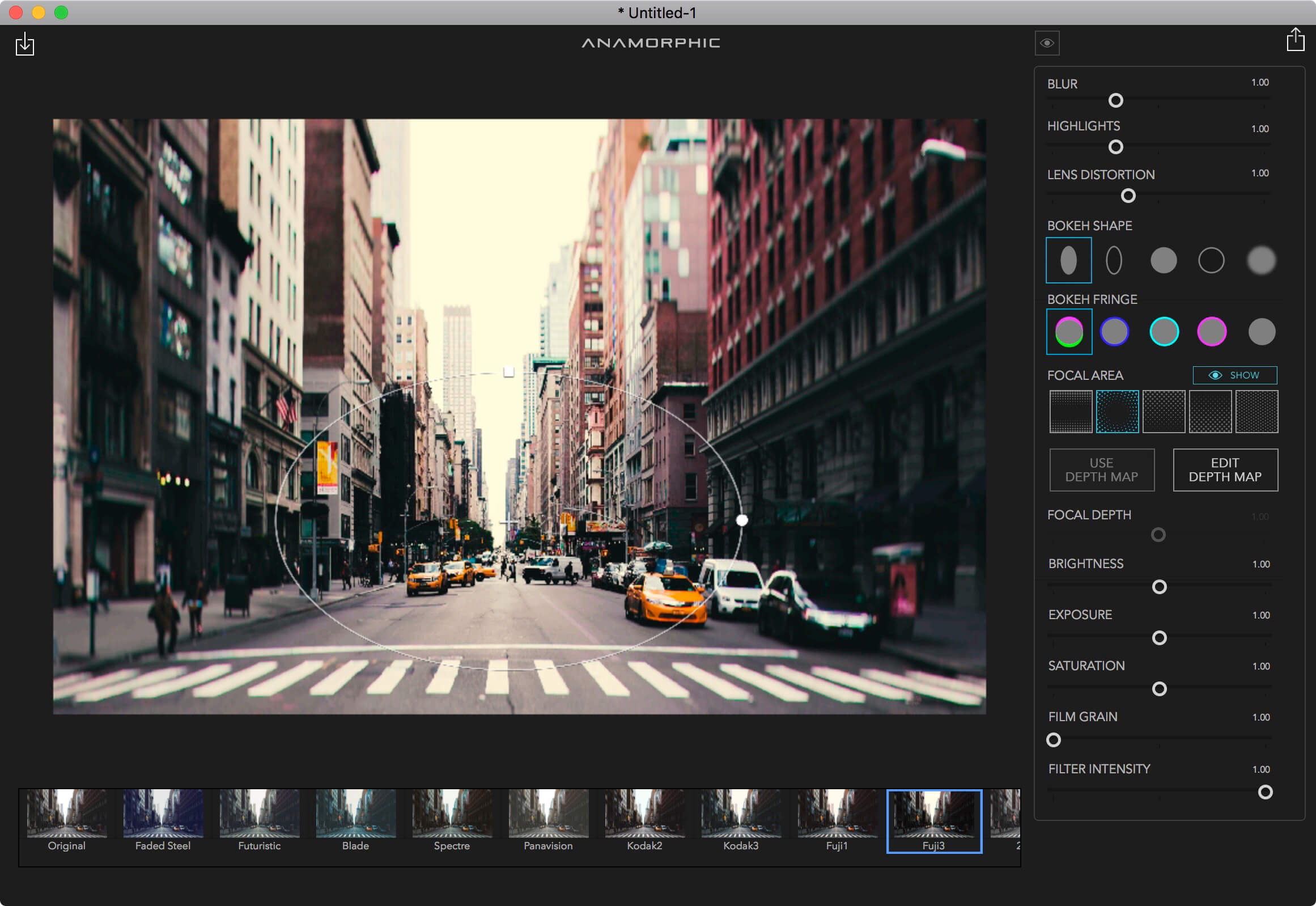Toggle Show focal area overlay
Screen dimensions: 1316x906
[1234, 375]
